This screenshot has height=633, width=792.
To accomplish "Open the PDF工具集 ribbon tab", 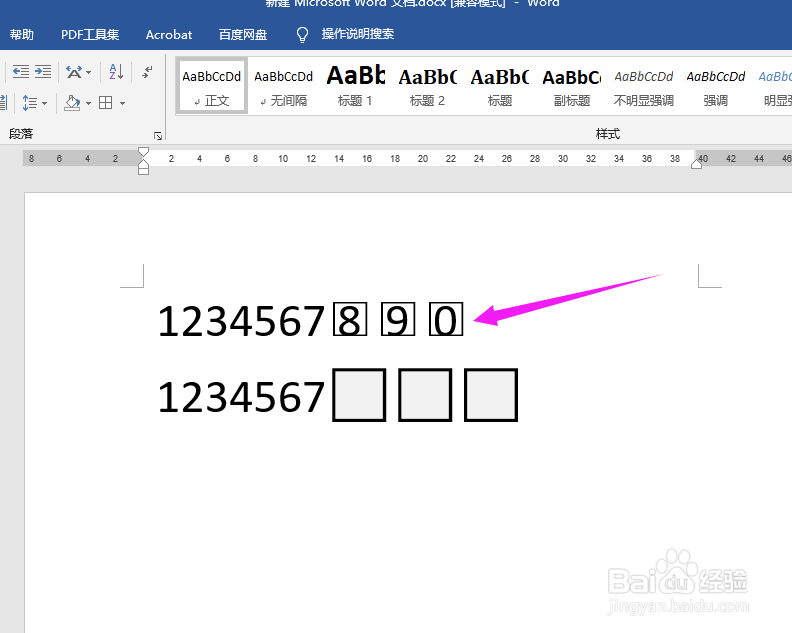I will point(90,34).
